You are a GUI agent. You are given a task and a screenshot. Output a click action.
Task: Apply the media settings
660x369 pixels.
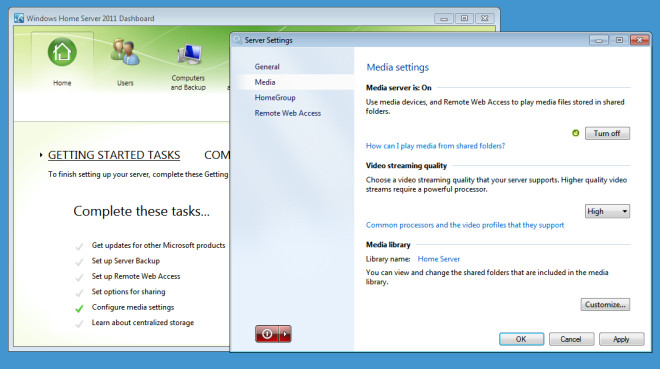coord(622,339)
